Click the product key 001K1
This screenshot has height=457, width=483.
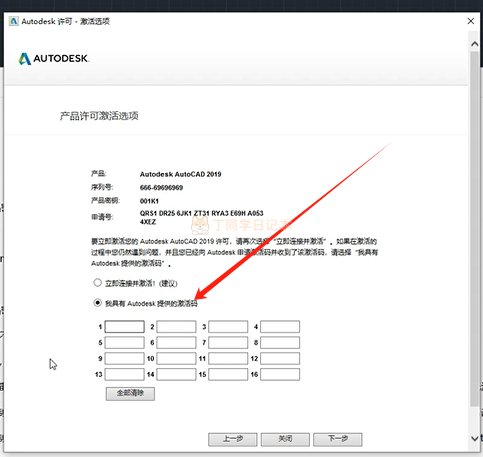149,201
